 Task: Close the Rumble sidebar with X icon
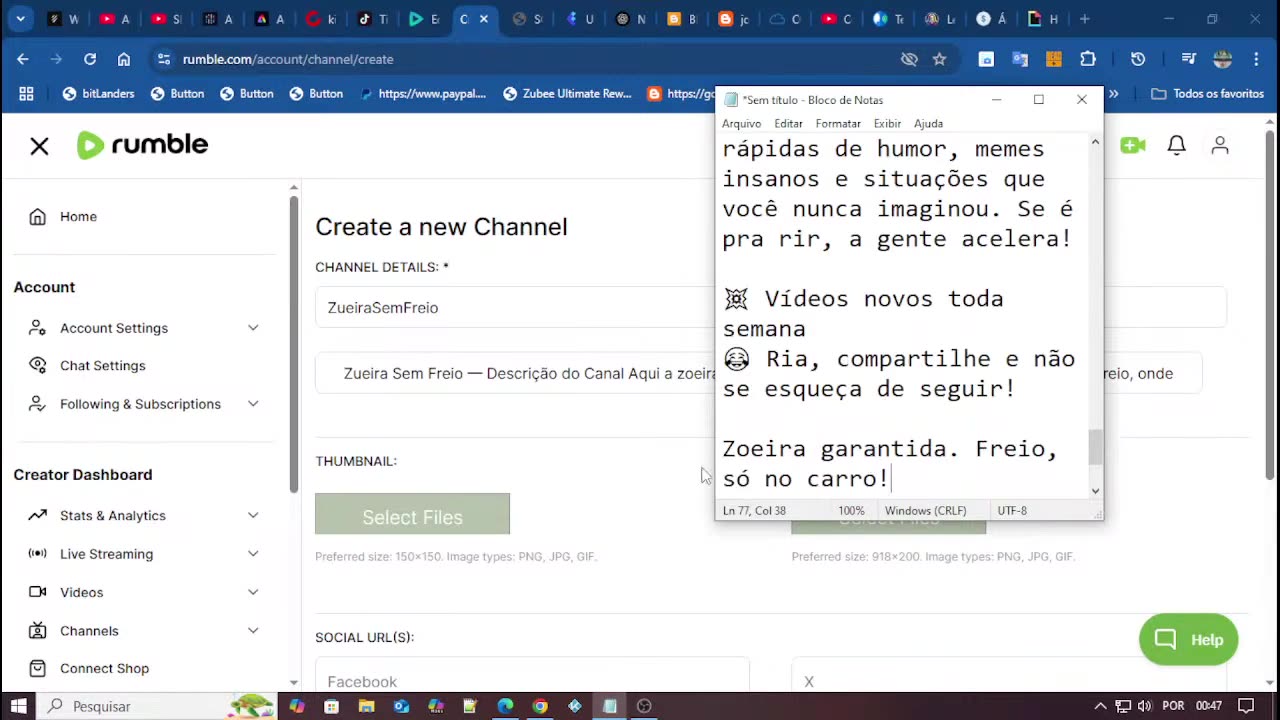point(39,146)
